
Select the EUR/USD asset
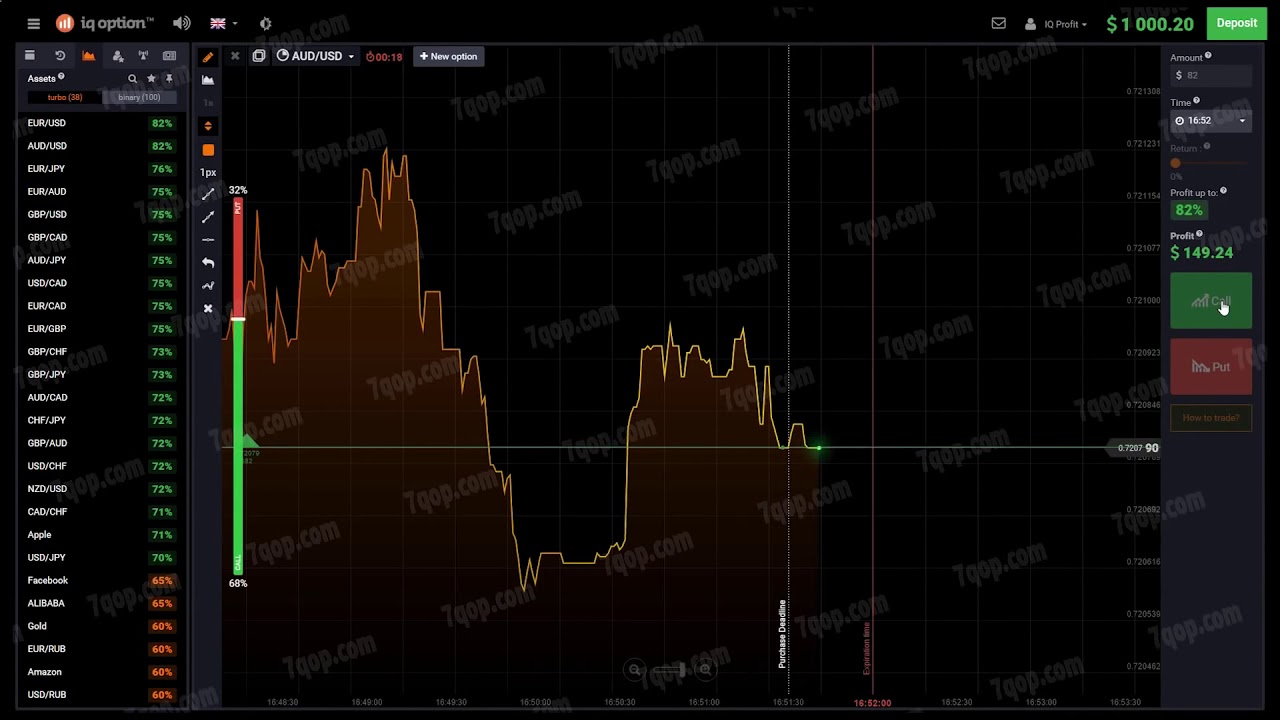[100, 123]
